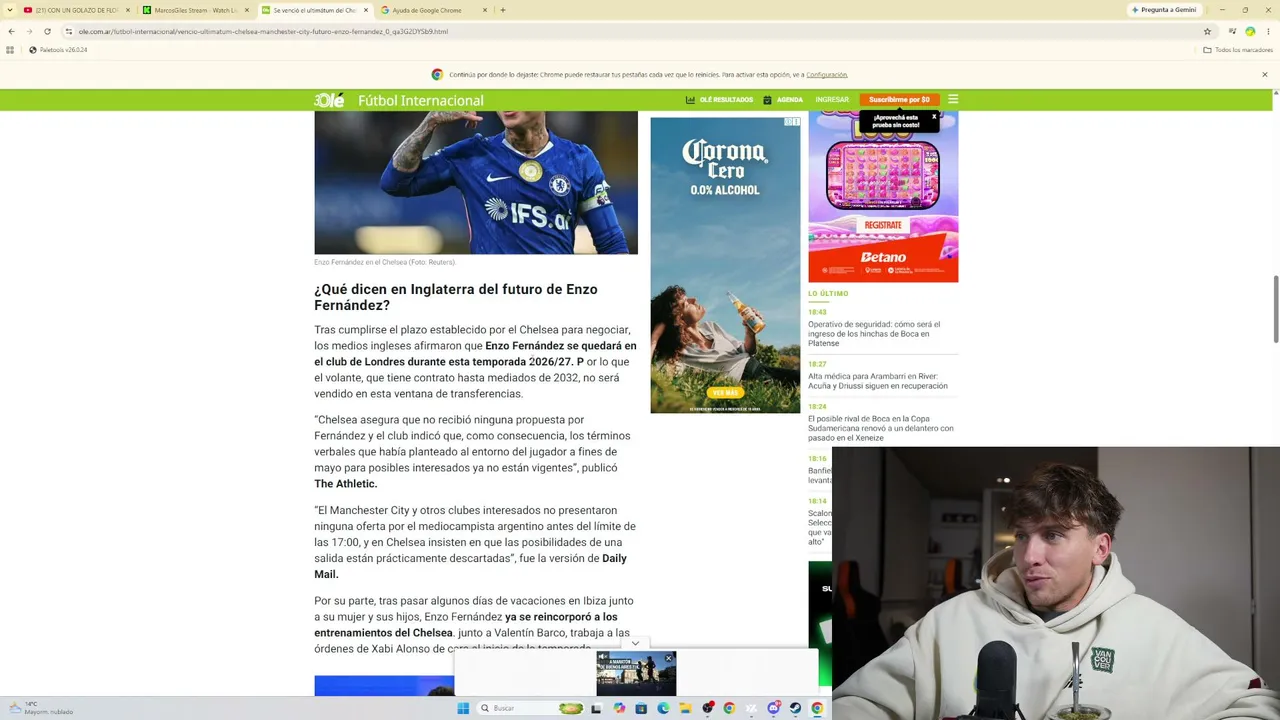
Task: Go back to the previous page
Action: click(x=11, y=31)
